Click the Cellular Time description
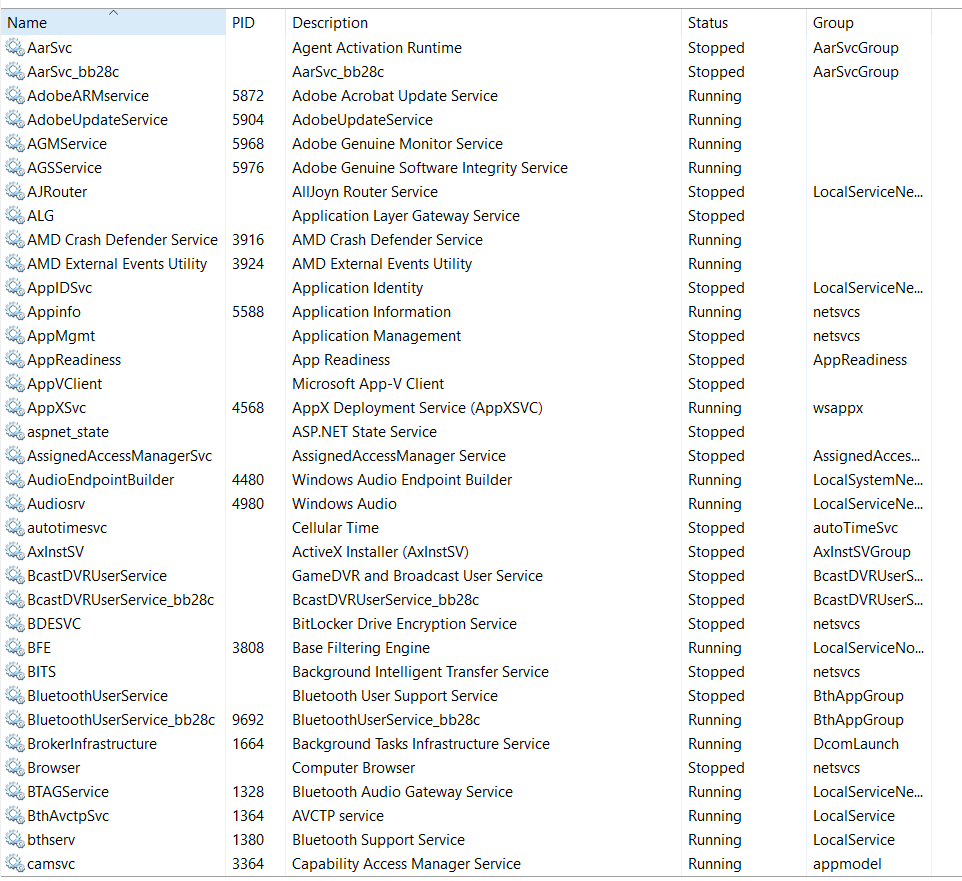The image size is (962, 881). (x=335, y=527)
